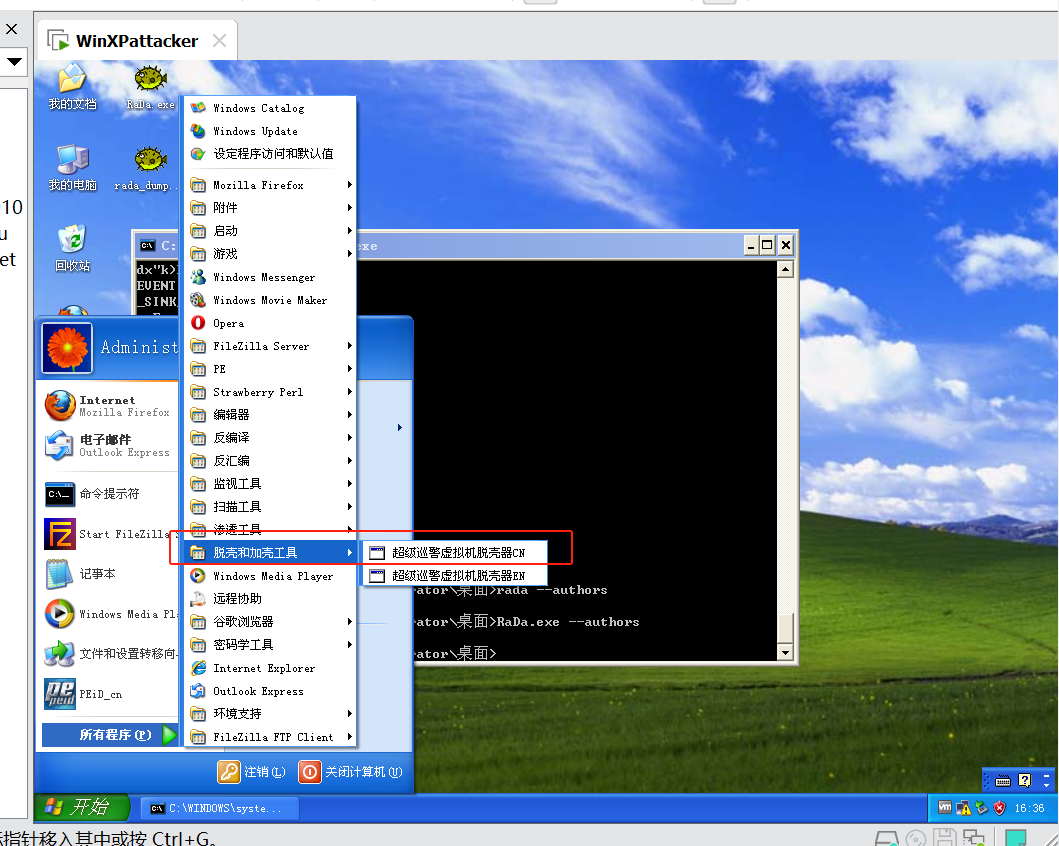Open the 反编译 folder entry
The image size is (1059, 846).
click(x=270, y=438)
